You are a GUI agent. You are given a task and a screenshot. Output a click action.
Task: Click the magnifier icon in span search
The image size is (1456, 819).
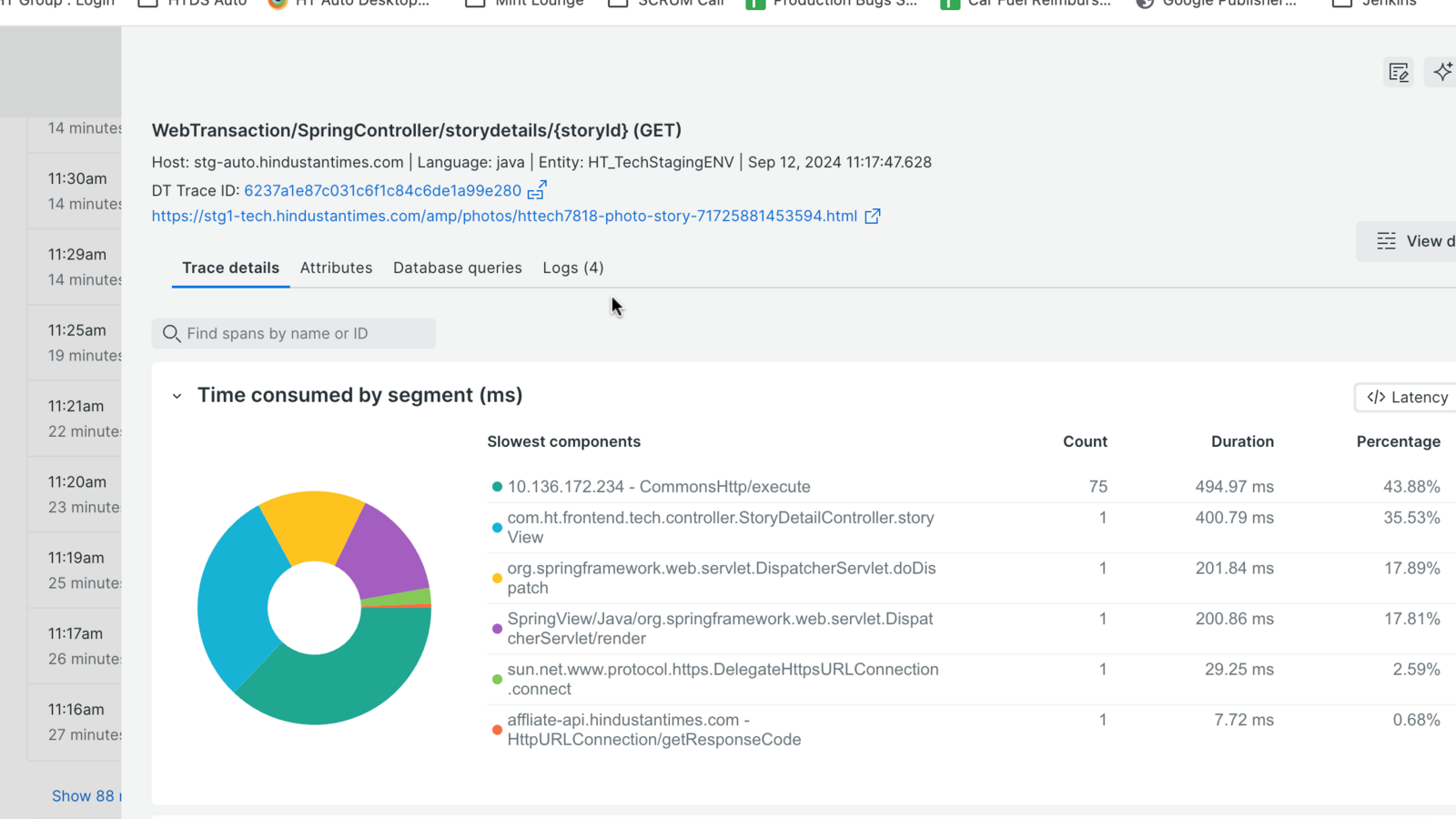pos(171,334)
